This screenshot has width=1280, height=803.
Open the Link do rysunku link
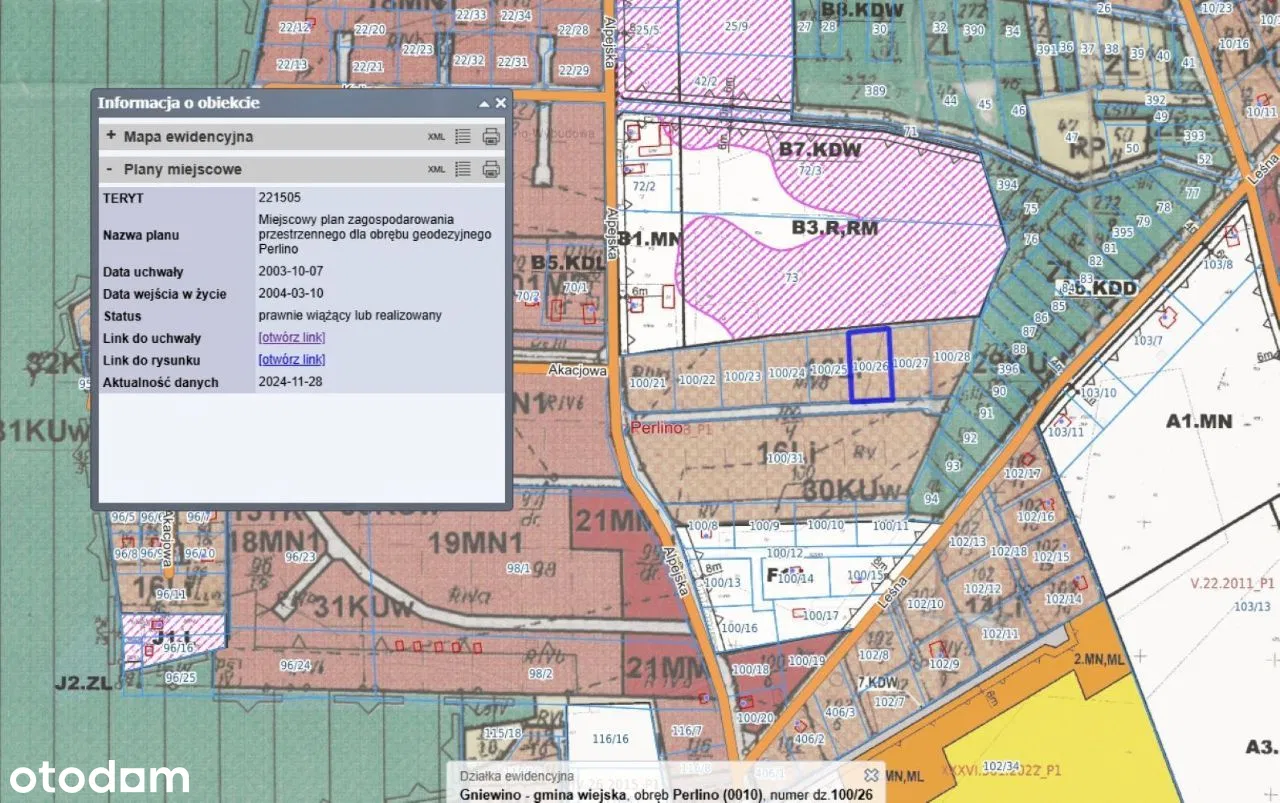tap(291, 360)
